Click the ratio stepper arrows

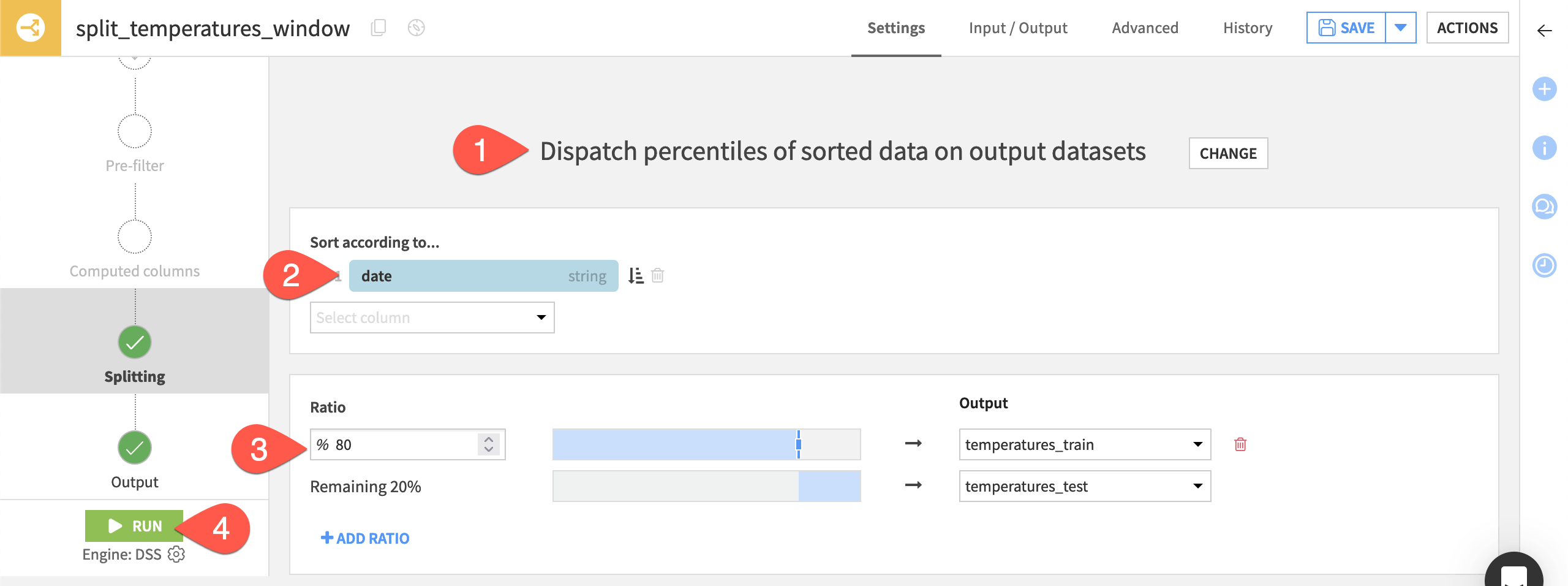tap(489, 444)
